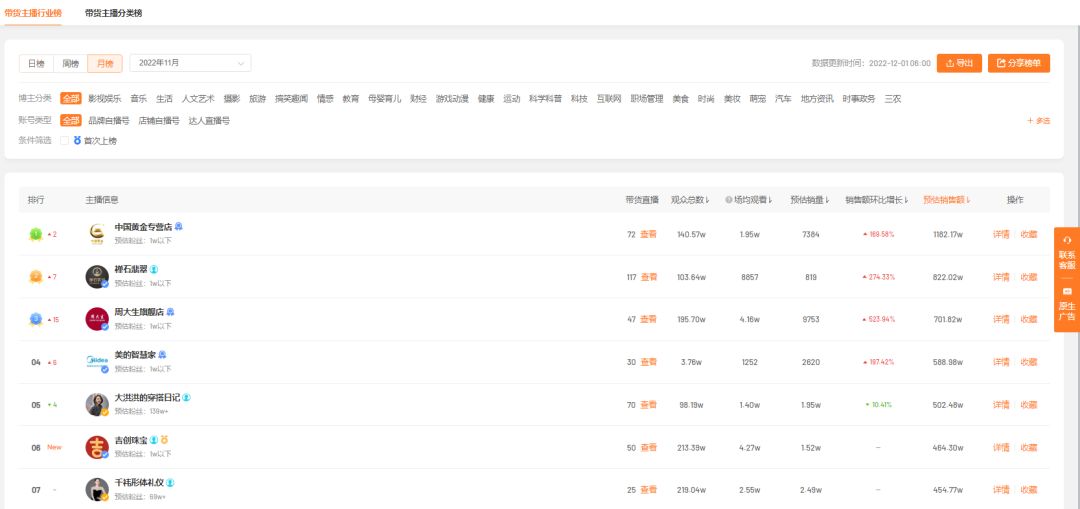
Task: Click the rank 1 medal badge
Action: (x=36, y=234)
